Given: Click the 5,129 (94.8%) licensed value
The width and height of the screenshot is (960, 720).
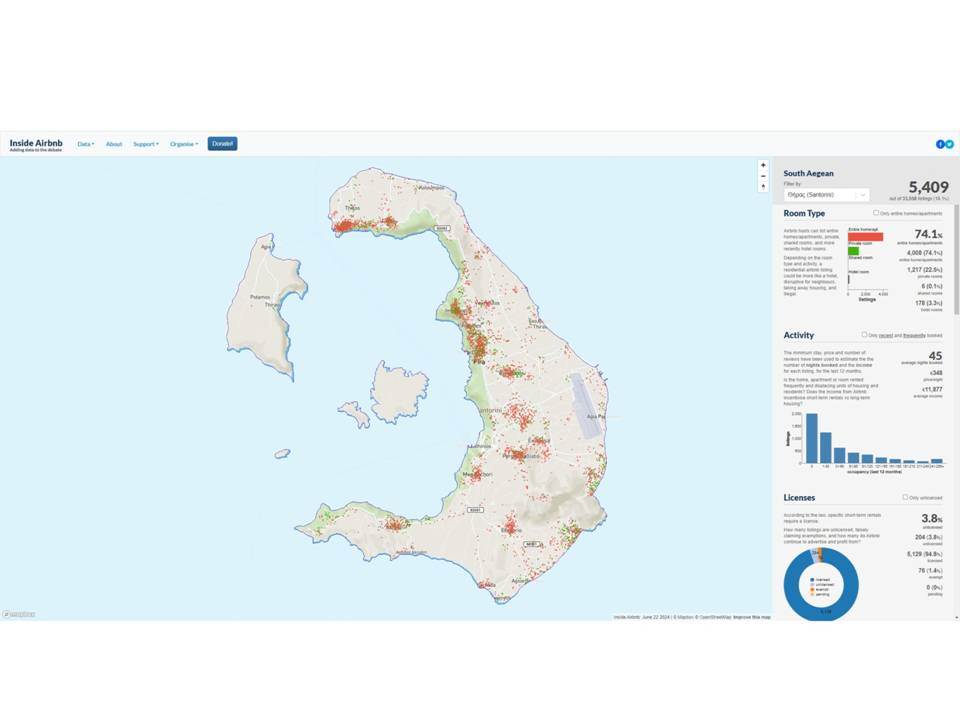Looking at the screenshot, I should click(x=924, y=554).
